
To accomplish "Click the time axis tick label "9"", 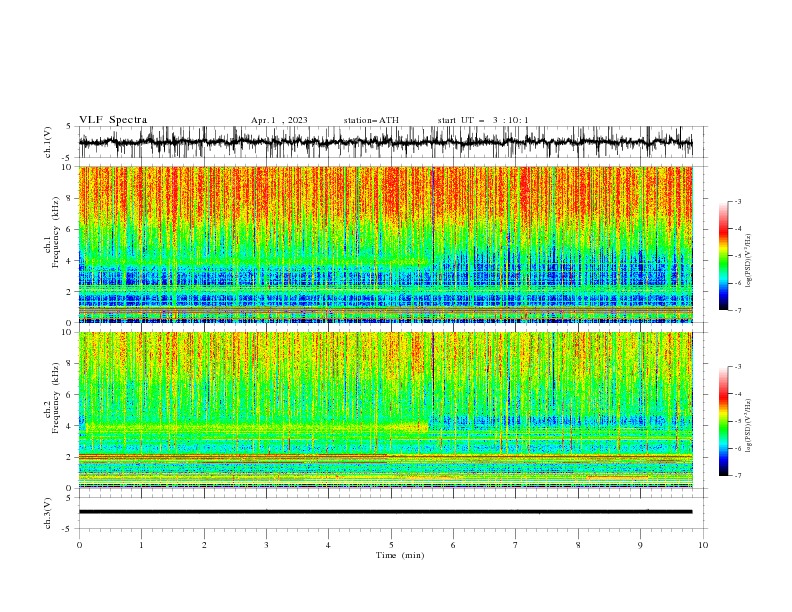I will click(x=640, y=545).
